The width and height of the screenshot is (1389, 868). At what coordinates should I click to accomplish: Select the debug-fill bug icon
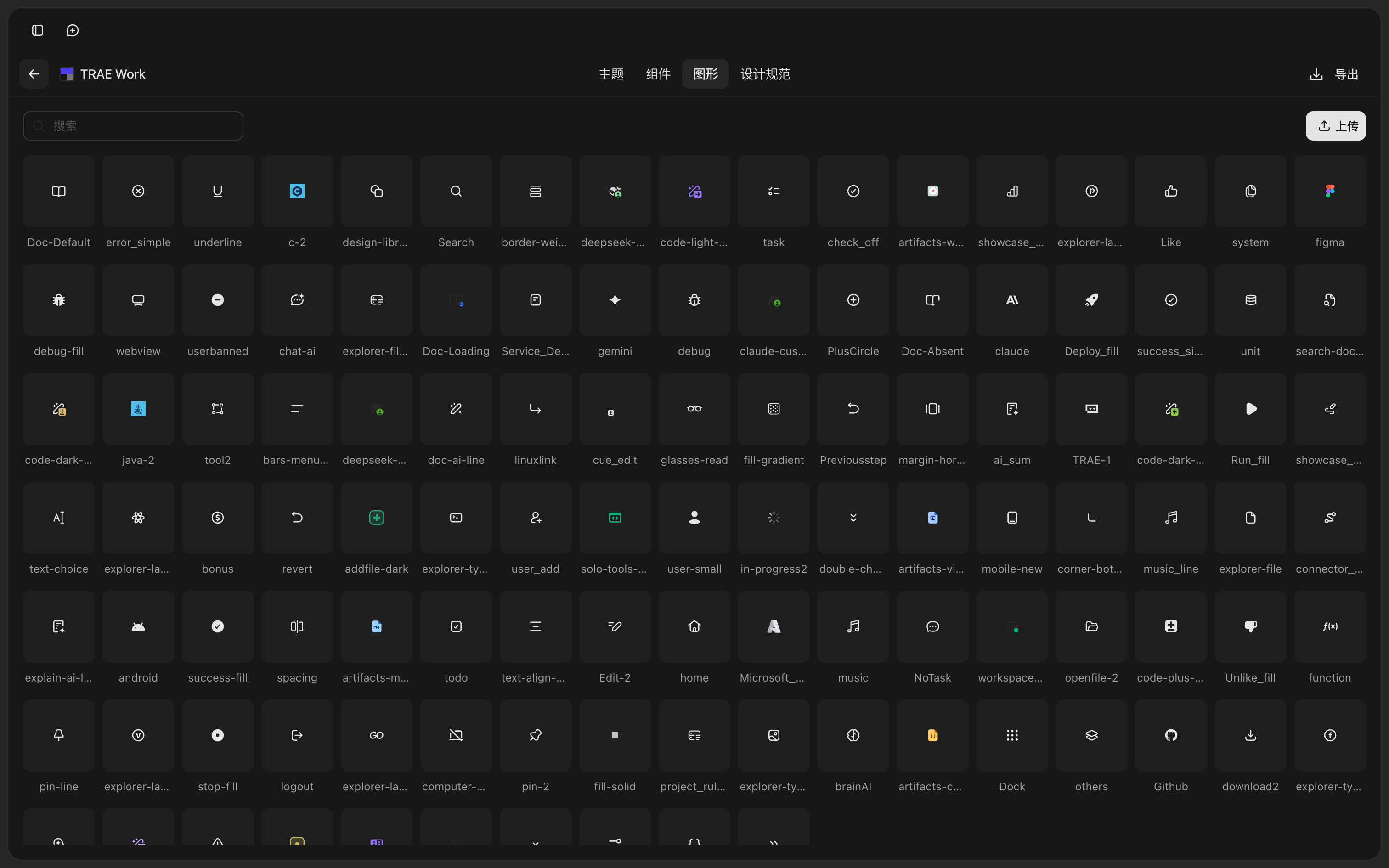pos(59,300)
